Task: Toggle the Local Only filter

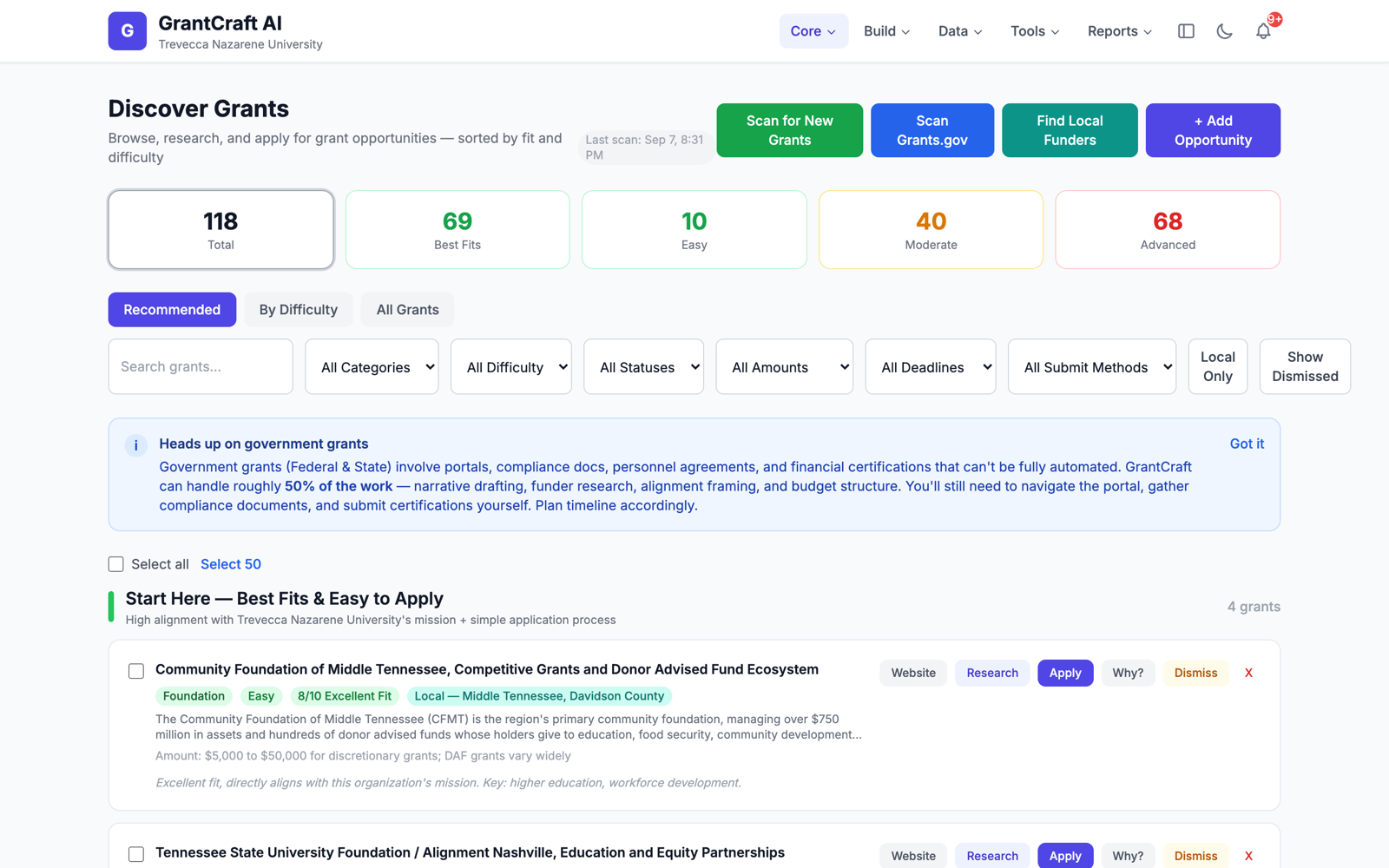Action: pos(1217,366)
